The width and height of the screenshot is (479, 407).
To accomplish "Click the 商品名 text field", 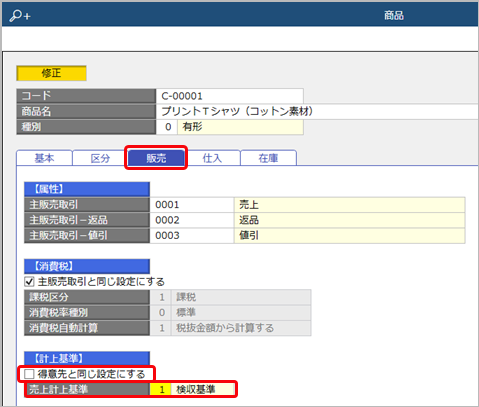I will pos(317,111).
